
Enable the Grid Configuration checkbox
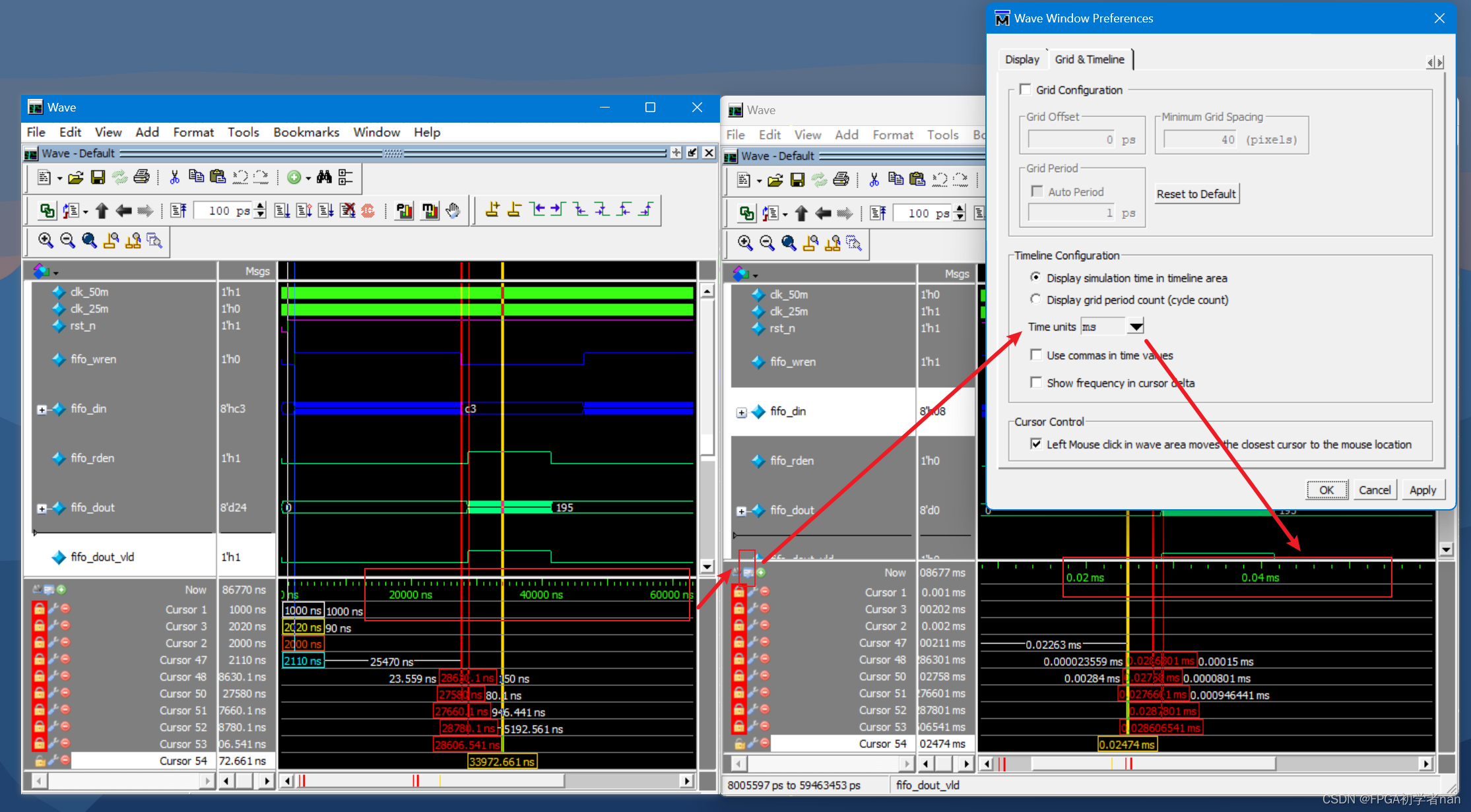click(1026, 89)
